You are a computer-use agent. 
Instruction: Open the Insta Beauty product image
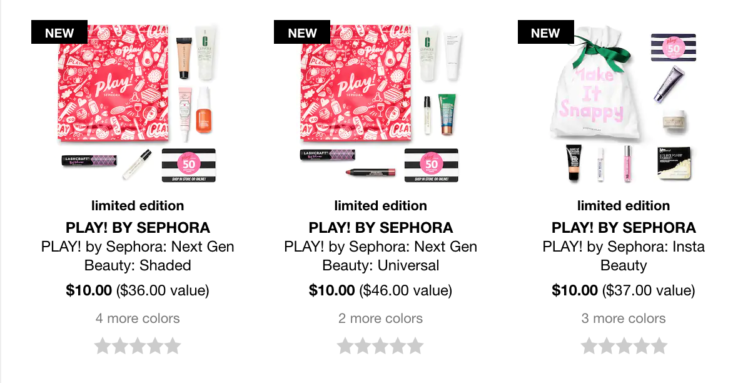pos(624,103)
